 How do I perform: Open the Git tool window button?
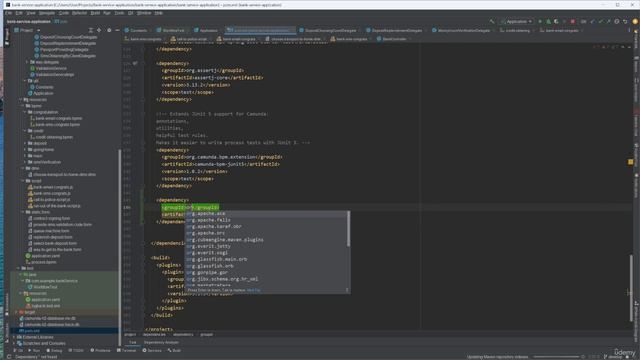pyautogui.click(x=18, y=351)
